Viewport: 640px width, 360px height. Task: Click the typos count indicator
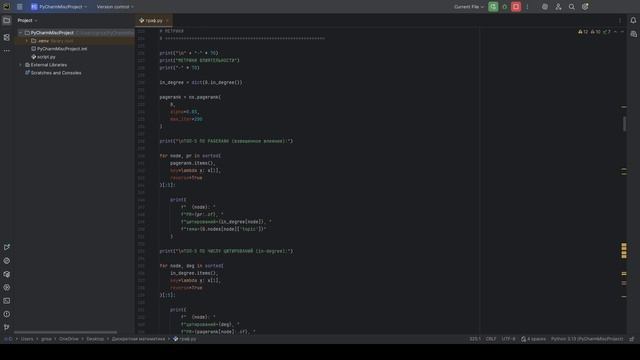pos(607,31)
